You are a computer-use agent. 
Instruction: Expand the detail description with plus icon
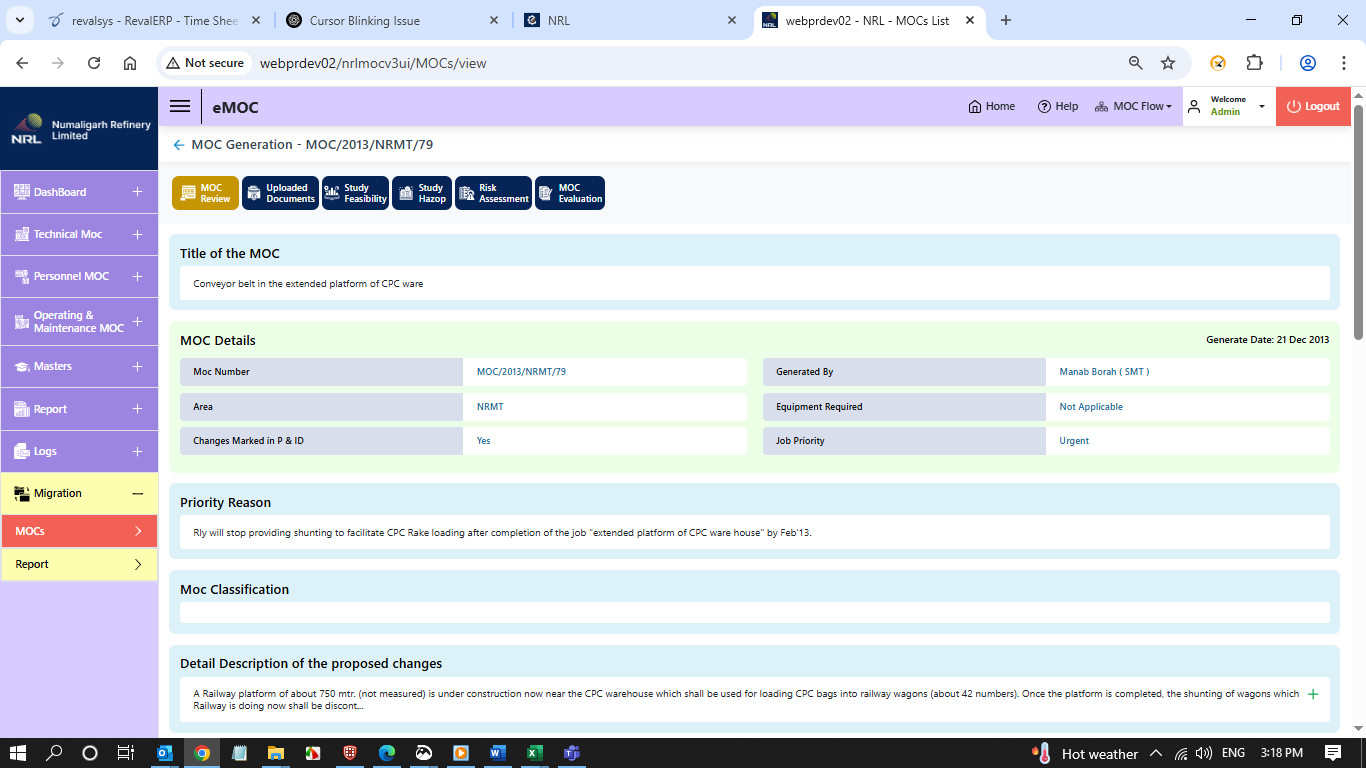click(x=1313, y=694)
